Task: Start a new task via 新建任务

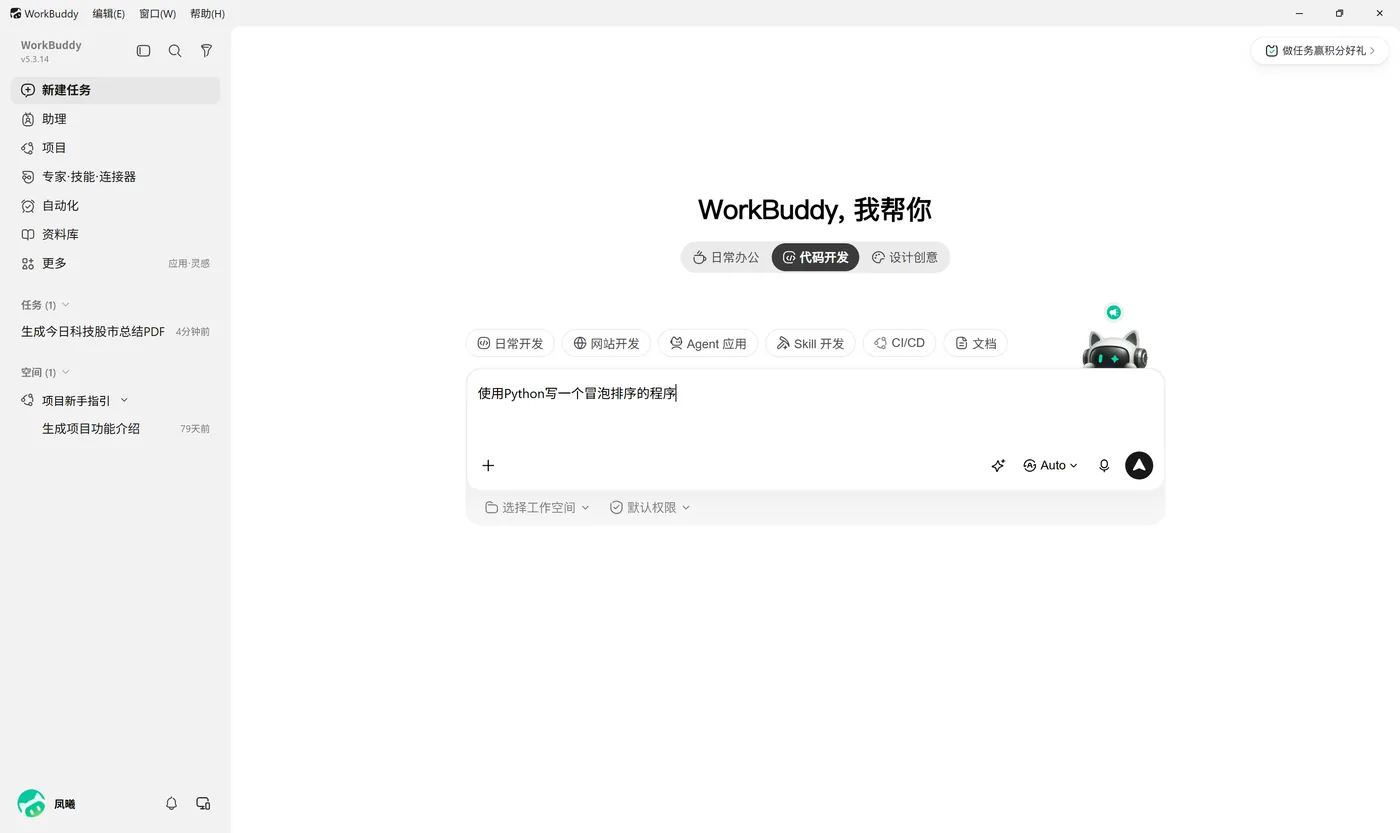Action: (115, 90)
